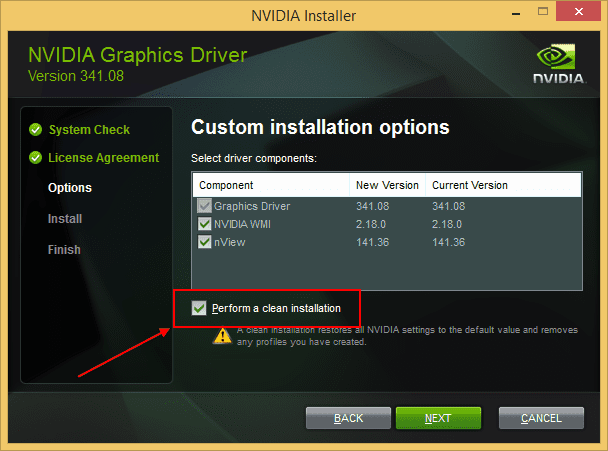Click nView current version 141.36
Screen dimensions: 608x451
click(449, 242)
